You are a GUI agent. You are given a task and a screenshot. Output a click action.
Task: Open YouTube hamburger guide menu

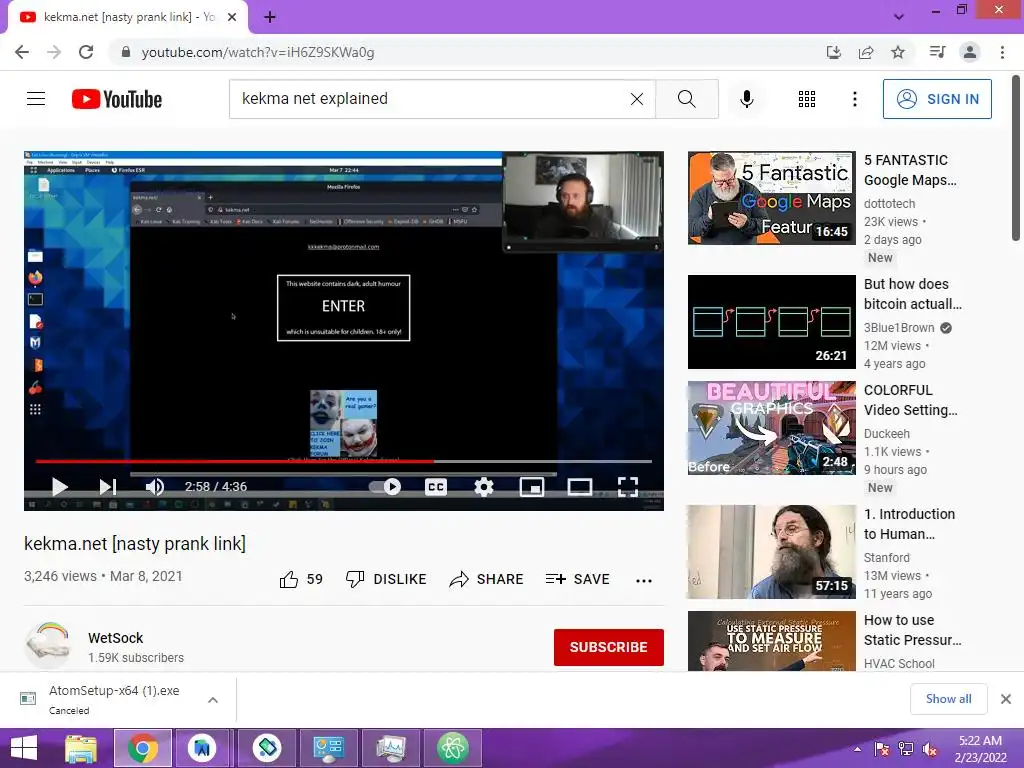[x=36, y=99]
